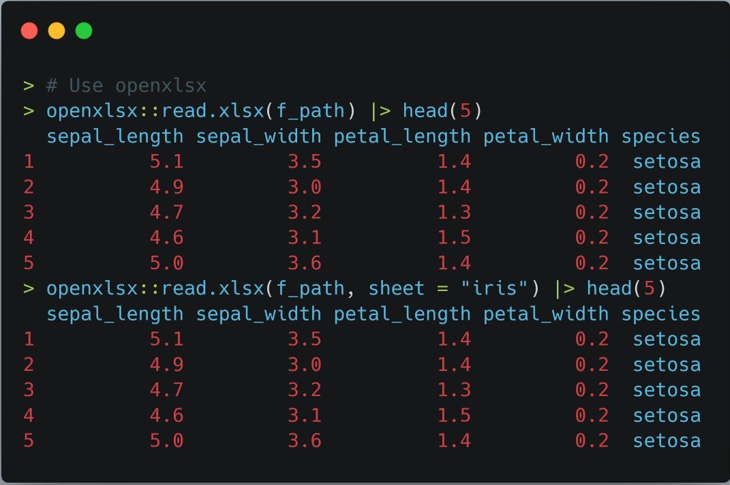This screenshot has width=730, height=485.
Task: Click the green maximize window button
Action: 84,31
